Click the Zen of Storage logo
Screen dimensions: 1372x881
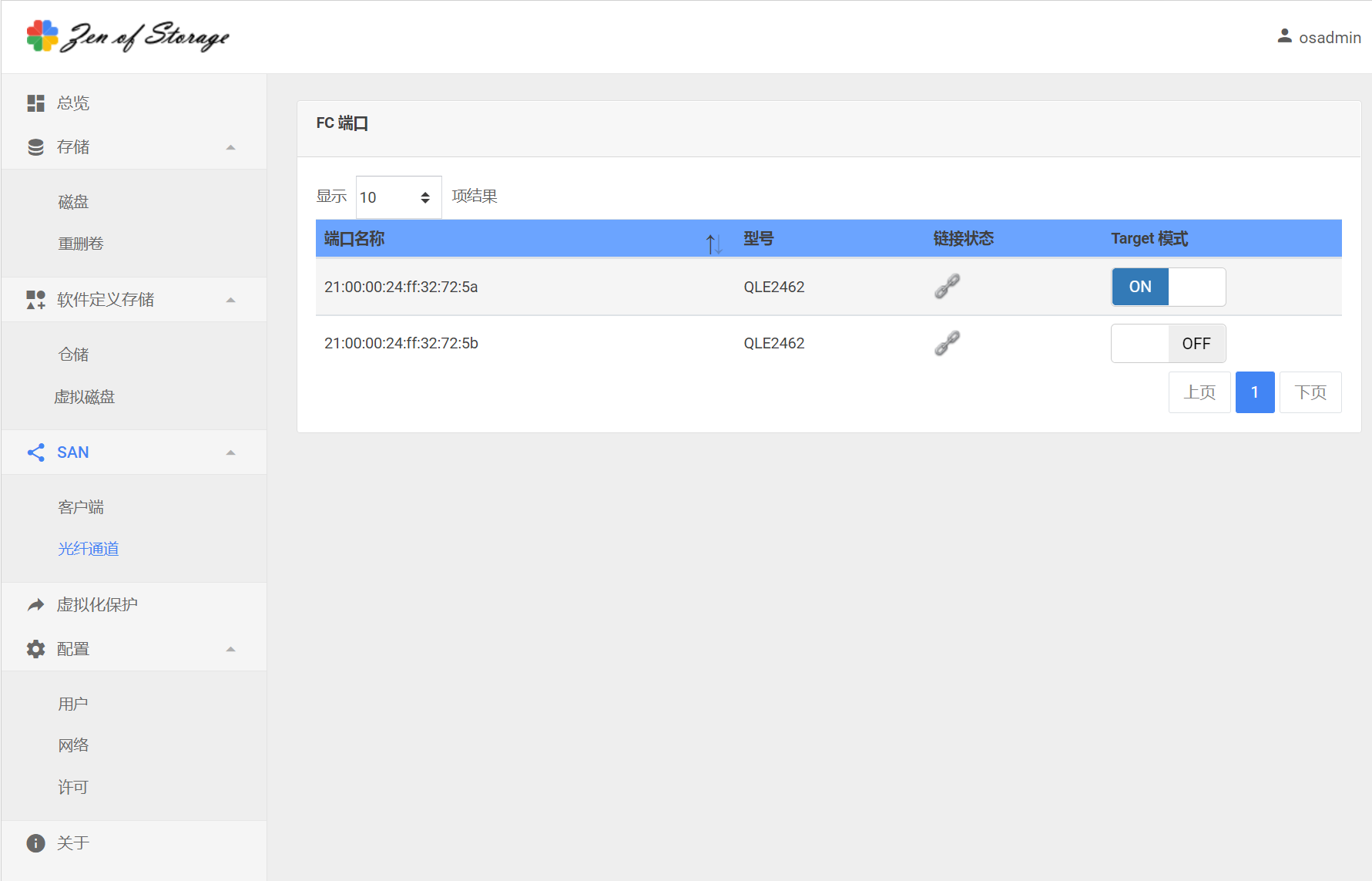128,36
